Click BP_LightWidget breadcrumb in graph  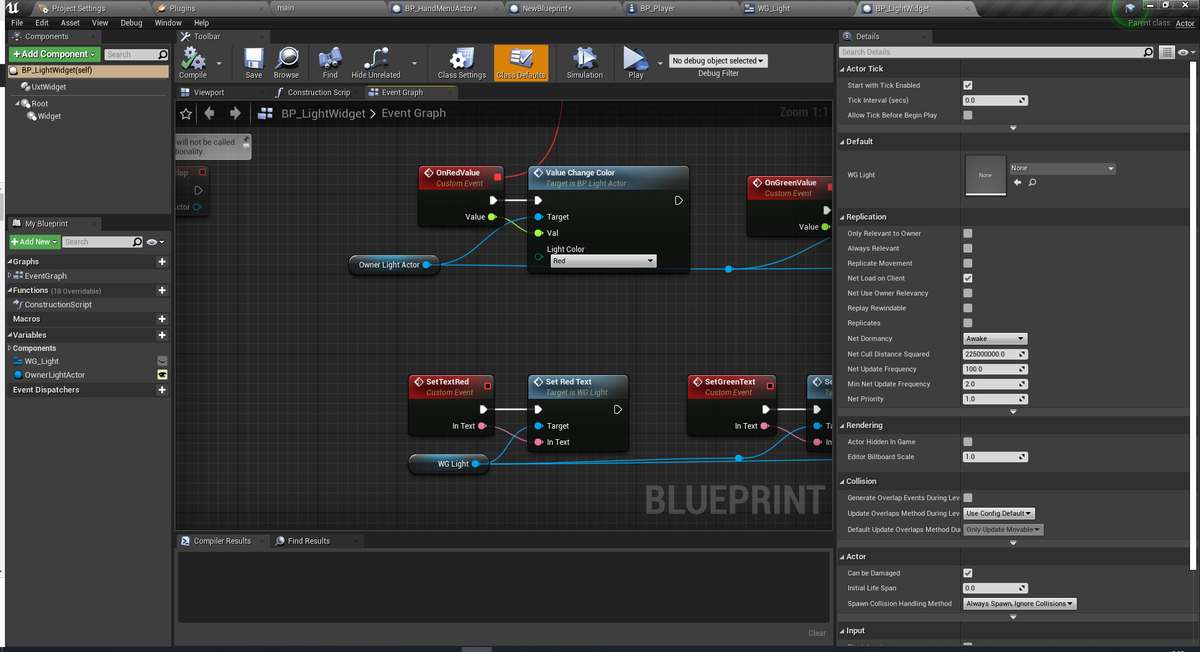(x=323, y=113)
